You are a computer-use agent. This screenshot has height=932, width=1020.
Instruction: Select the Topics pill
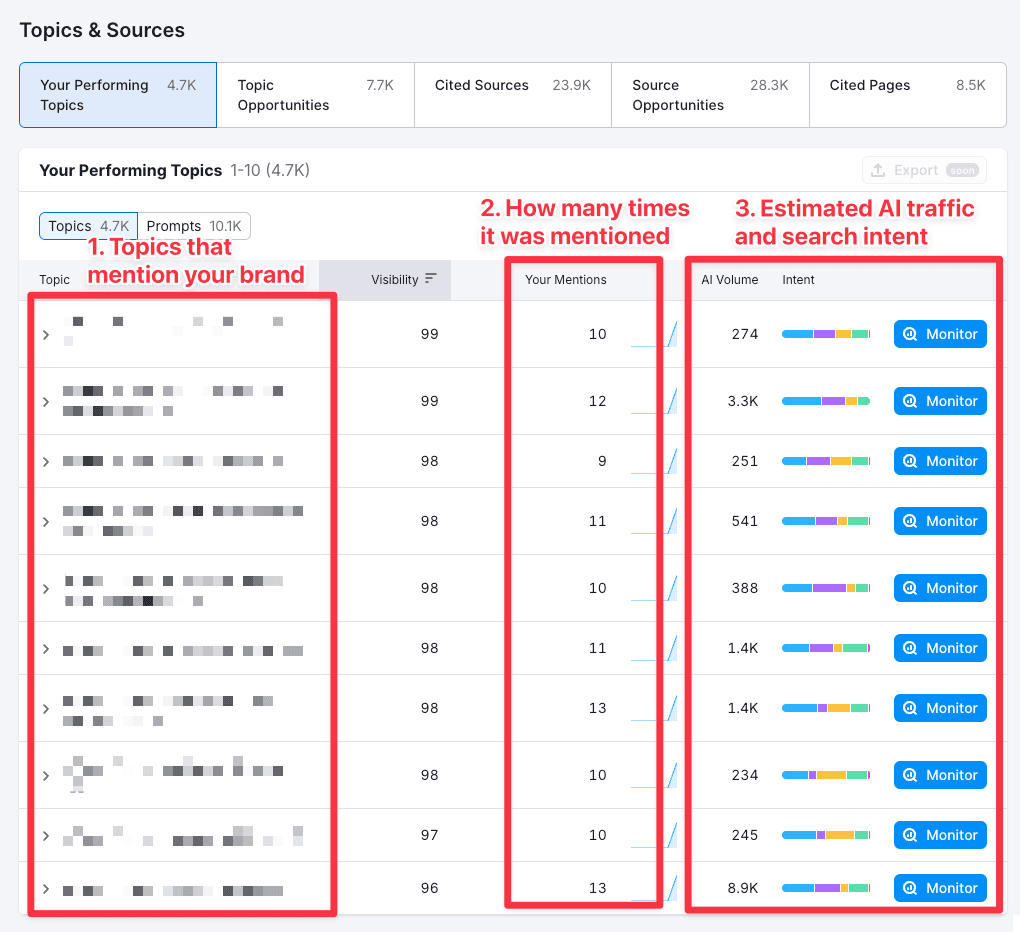click(88, 226)
